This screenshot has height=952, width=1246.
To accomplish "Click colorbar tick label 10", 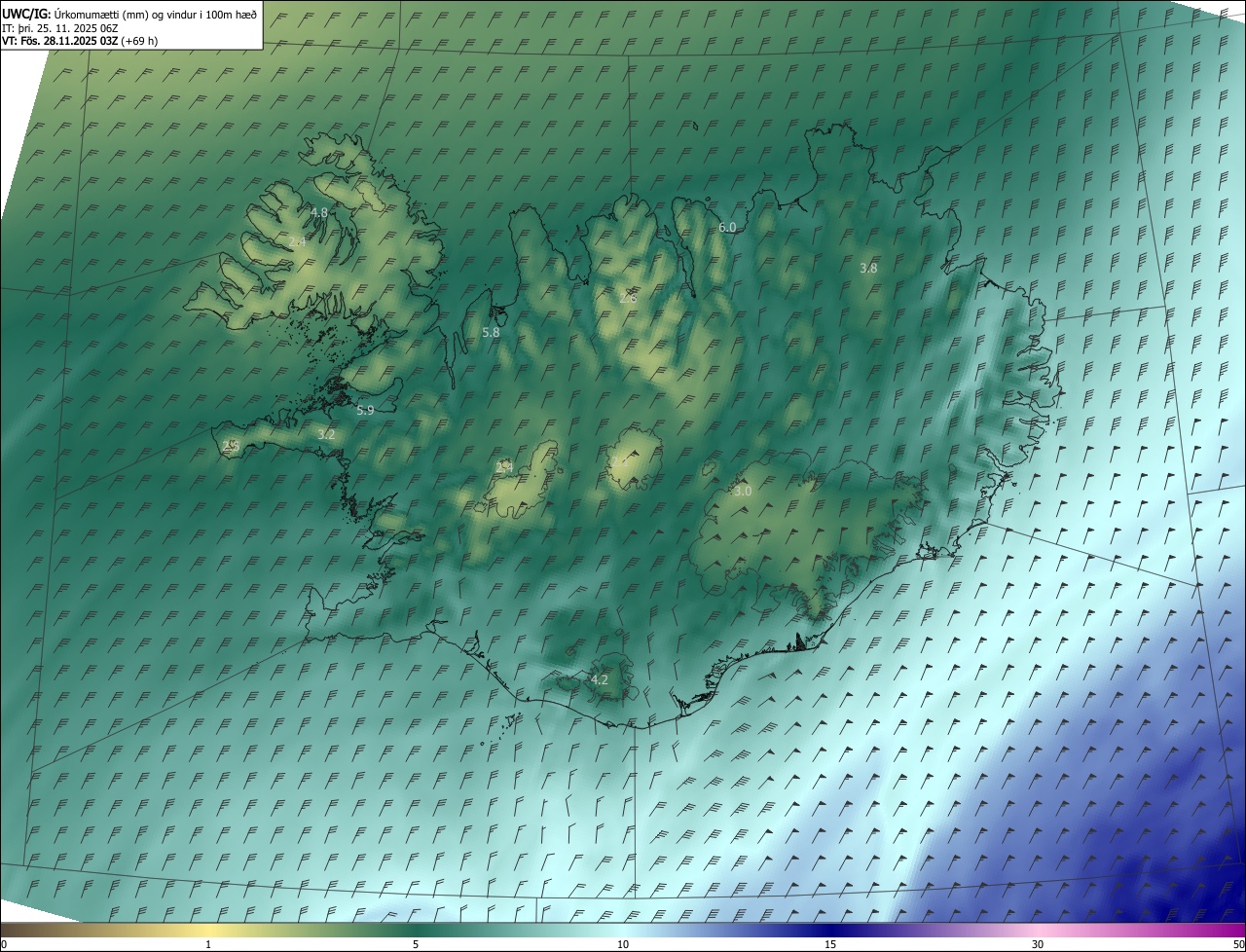I will [623, 944].
